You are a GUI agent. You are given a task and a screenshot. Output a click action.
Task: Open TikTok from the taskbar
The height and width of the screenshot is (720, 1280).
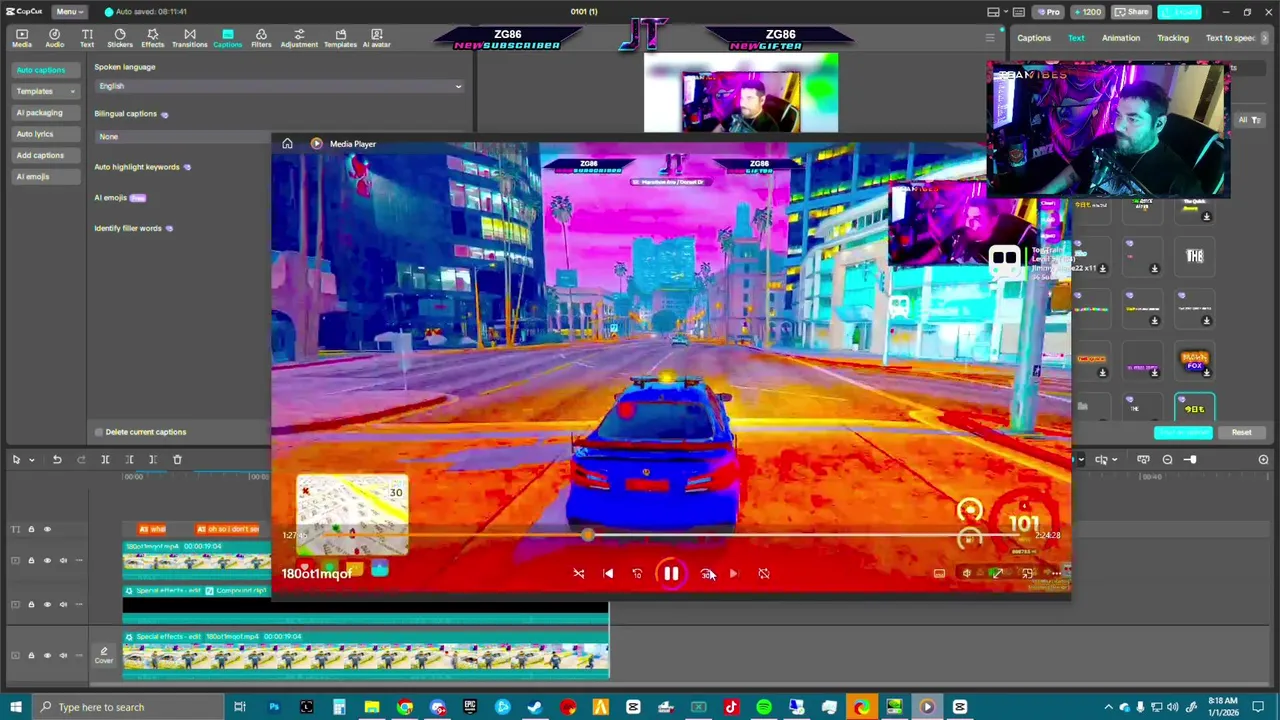click(x=731, y=707)
